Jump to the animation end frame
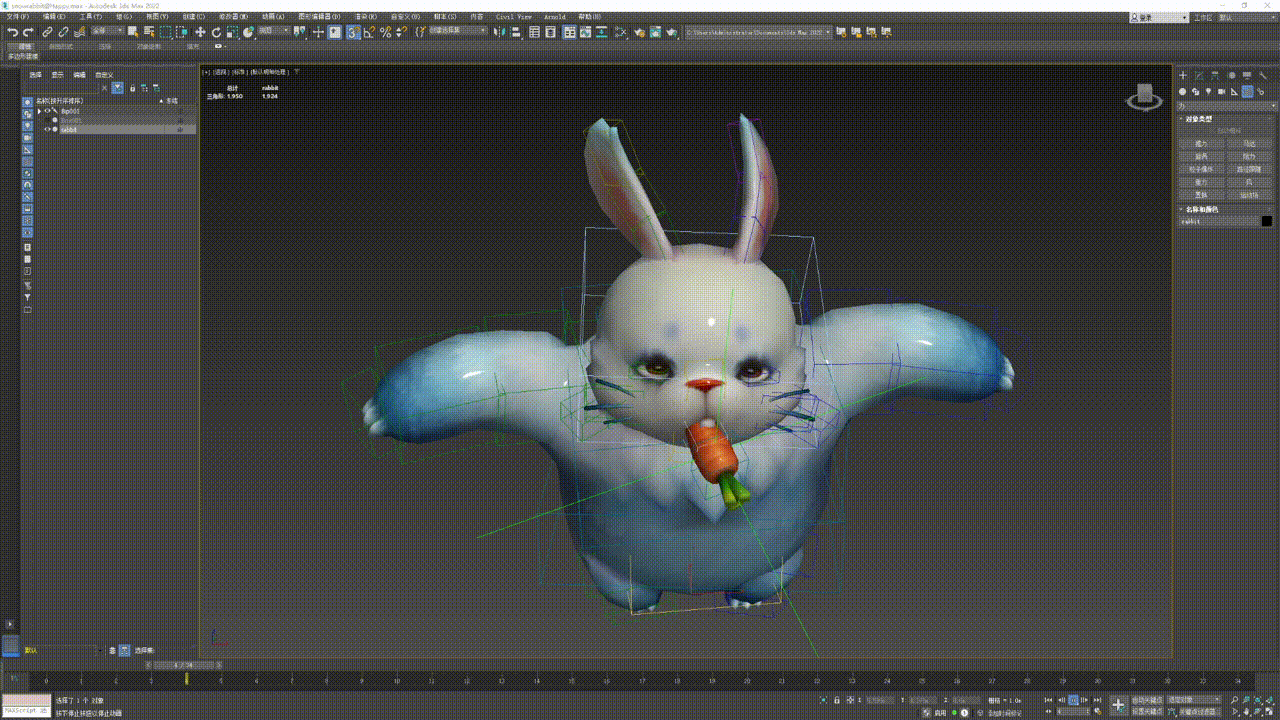This screenshot has height=720, width=1280. tap(1097, 699)
